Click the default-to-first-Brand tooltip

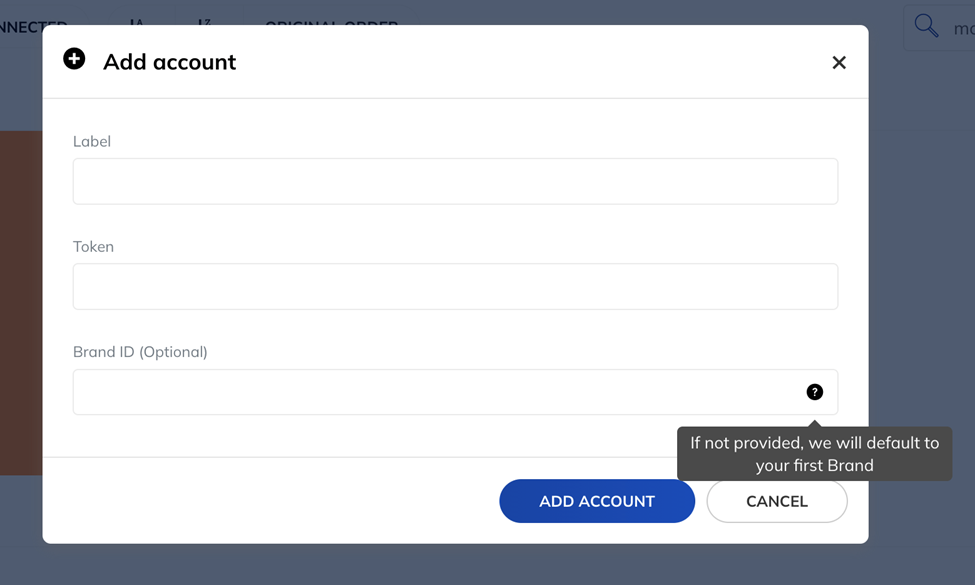pos(815,454)
